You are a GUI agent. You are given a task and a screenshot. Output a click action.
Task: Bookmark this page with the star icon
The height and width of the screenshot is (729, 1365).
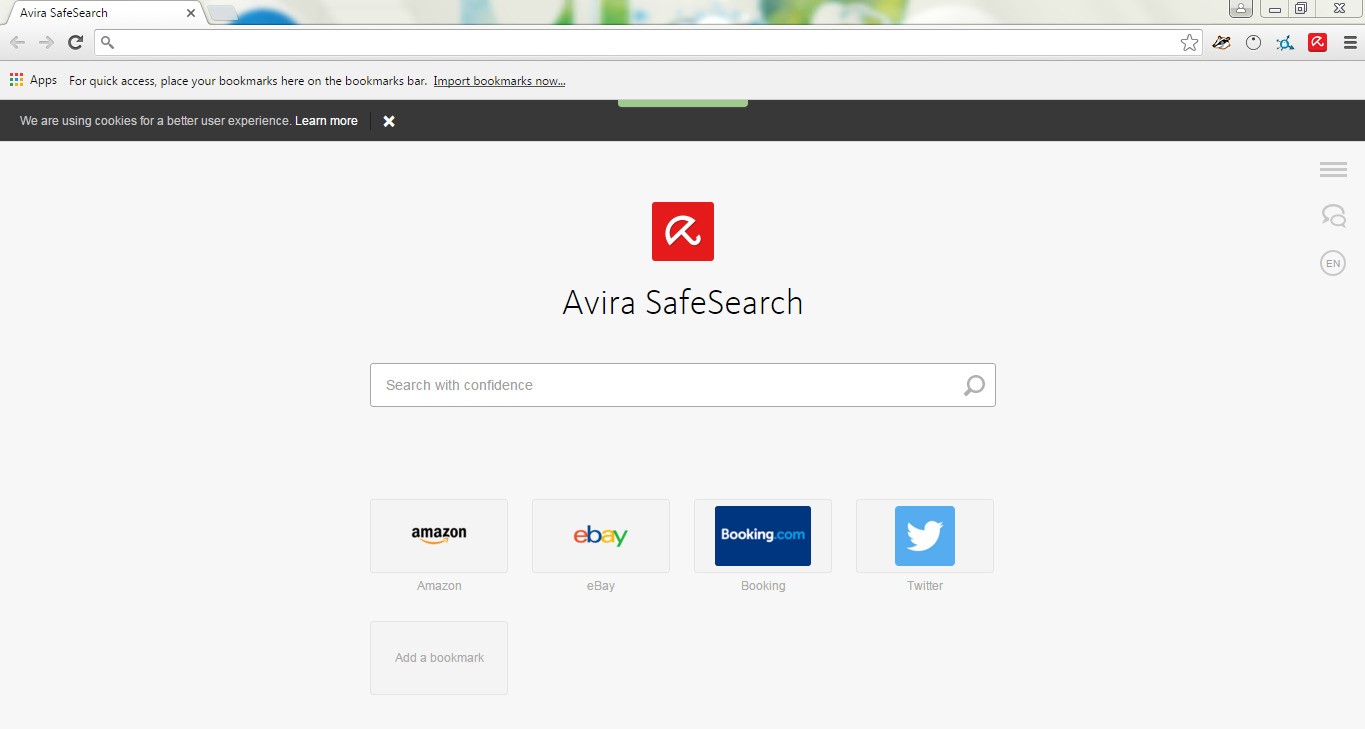click(x=1189, y=42)
